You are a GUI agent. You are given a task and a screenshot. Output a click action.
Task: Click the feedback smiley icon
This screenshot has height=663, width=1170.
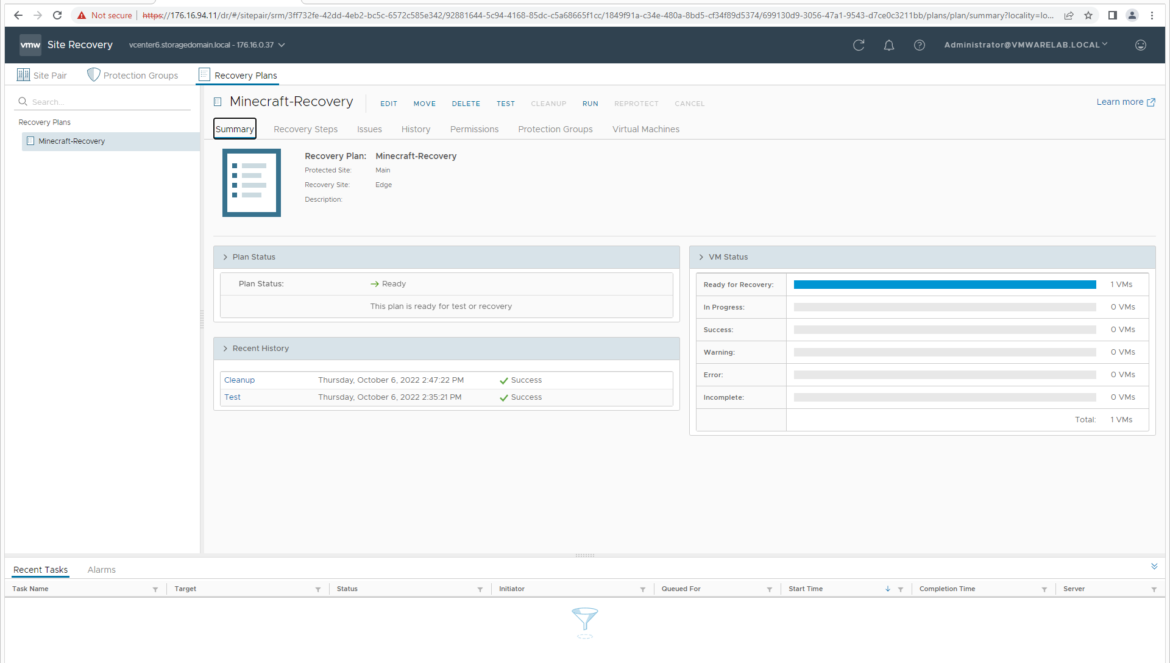[x=1141, y=45]
